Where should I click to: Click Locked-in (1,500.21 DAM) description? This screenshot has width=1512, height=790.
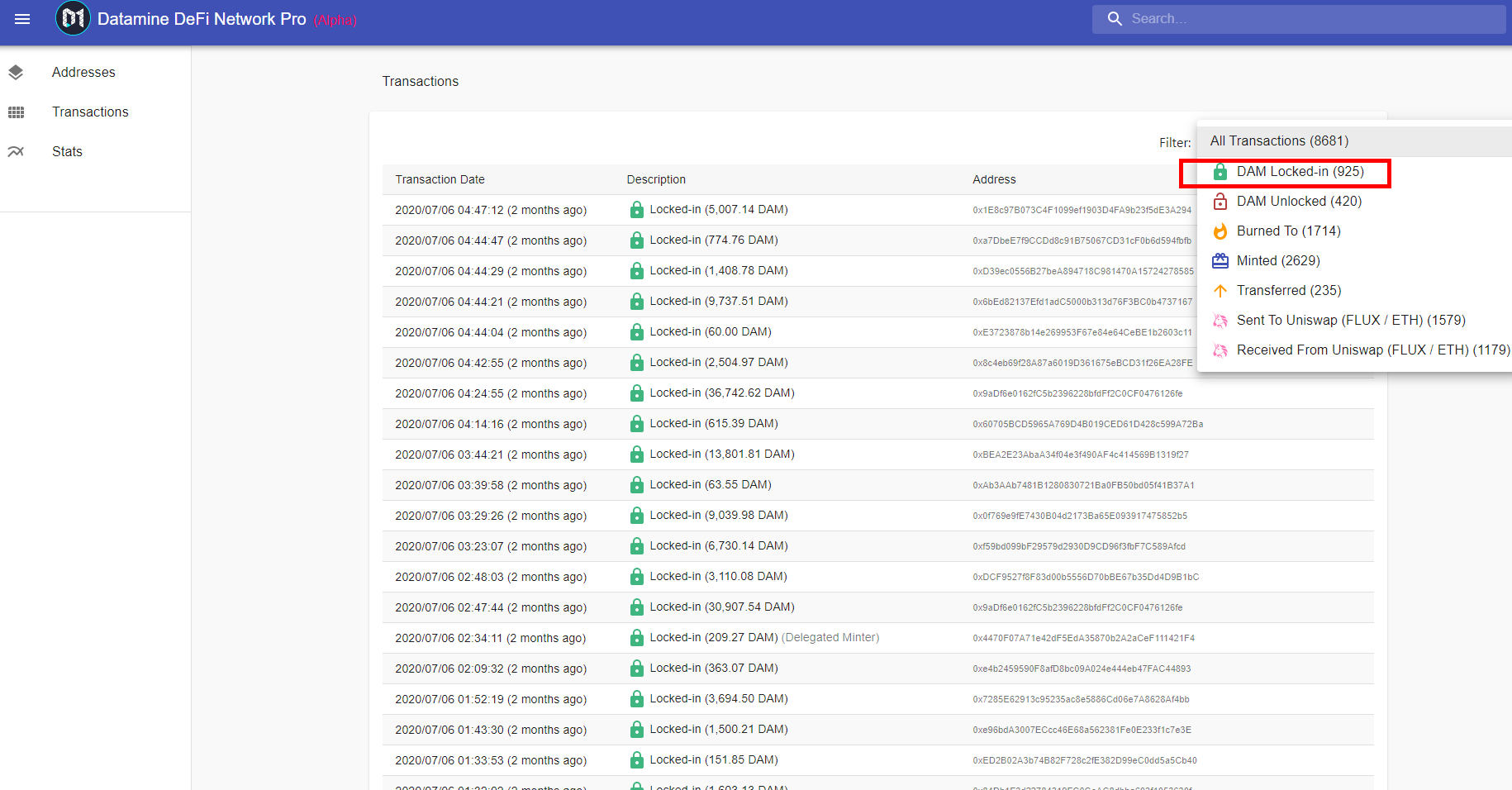tap(719, 730)
